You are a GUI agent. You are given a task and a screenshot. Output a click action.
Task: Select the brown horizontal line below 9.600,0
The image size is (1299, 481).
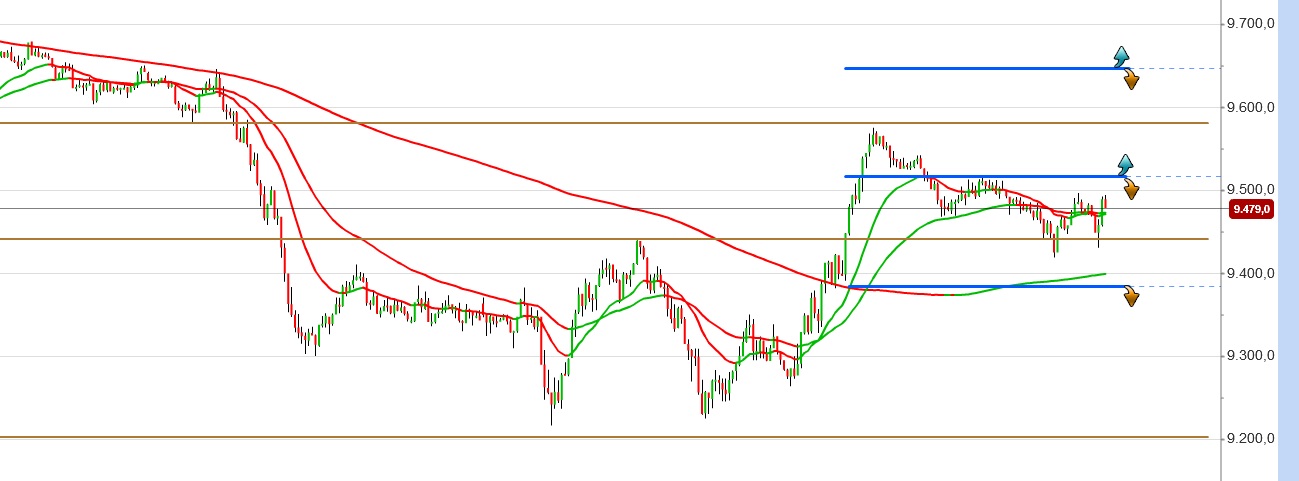[x=600, y=123]
